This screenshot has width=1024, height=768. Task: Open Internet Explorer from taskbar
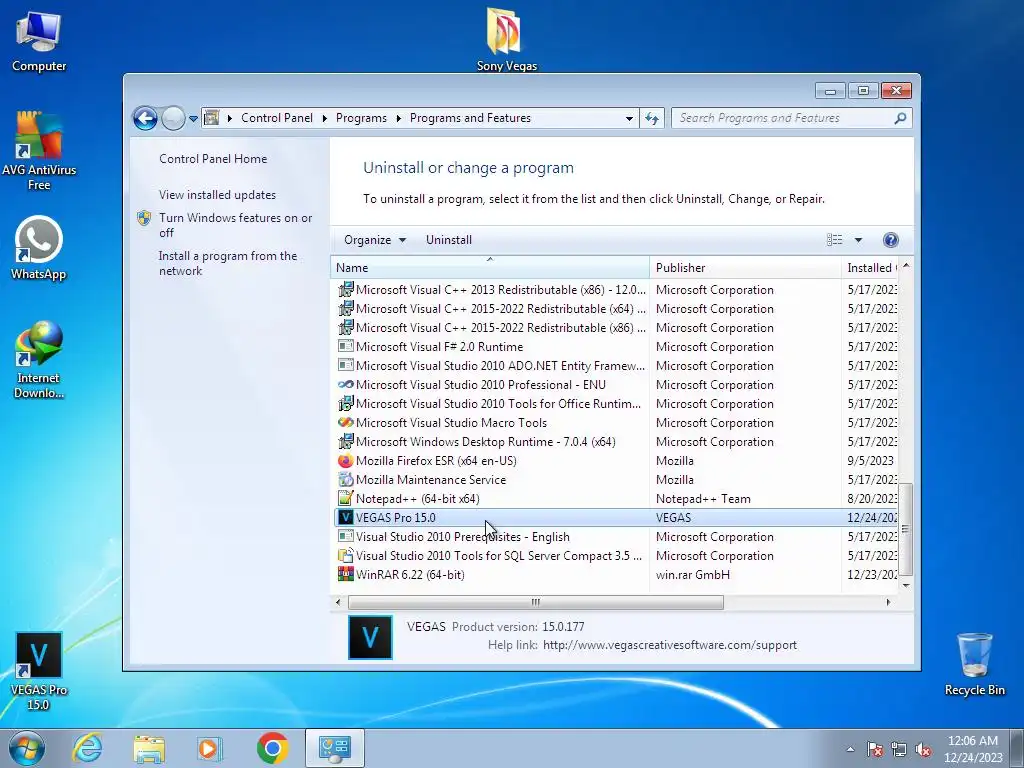88,748
